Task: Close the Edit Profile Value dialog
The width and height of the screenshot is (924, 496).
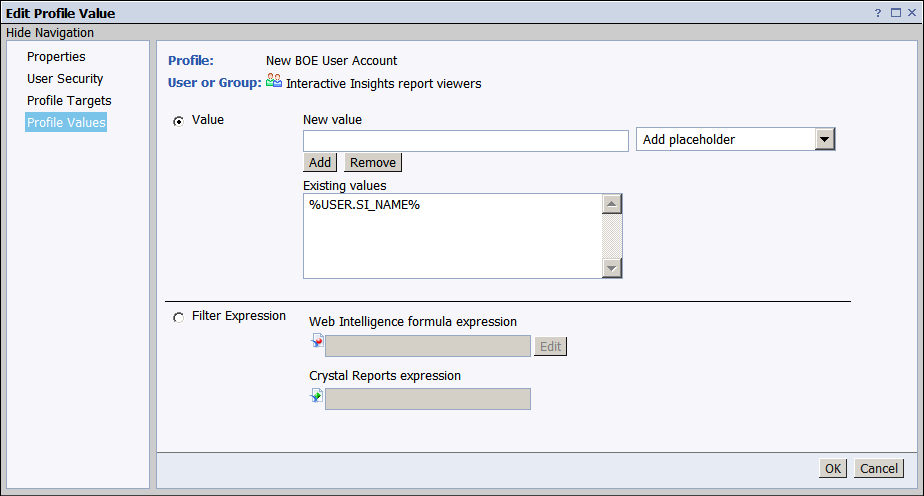Action: click(x=911, y=13)
